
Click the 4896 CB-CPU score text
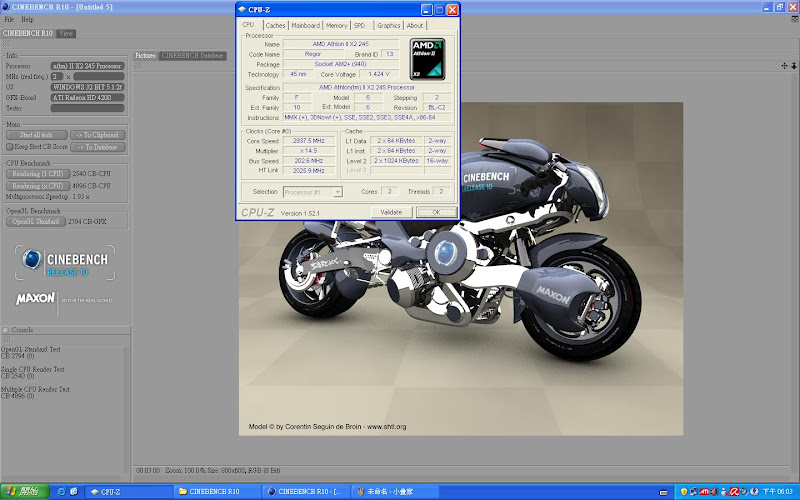click(91, 186)
